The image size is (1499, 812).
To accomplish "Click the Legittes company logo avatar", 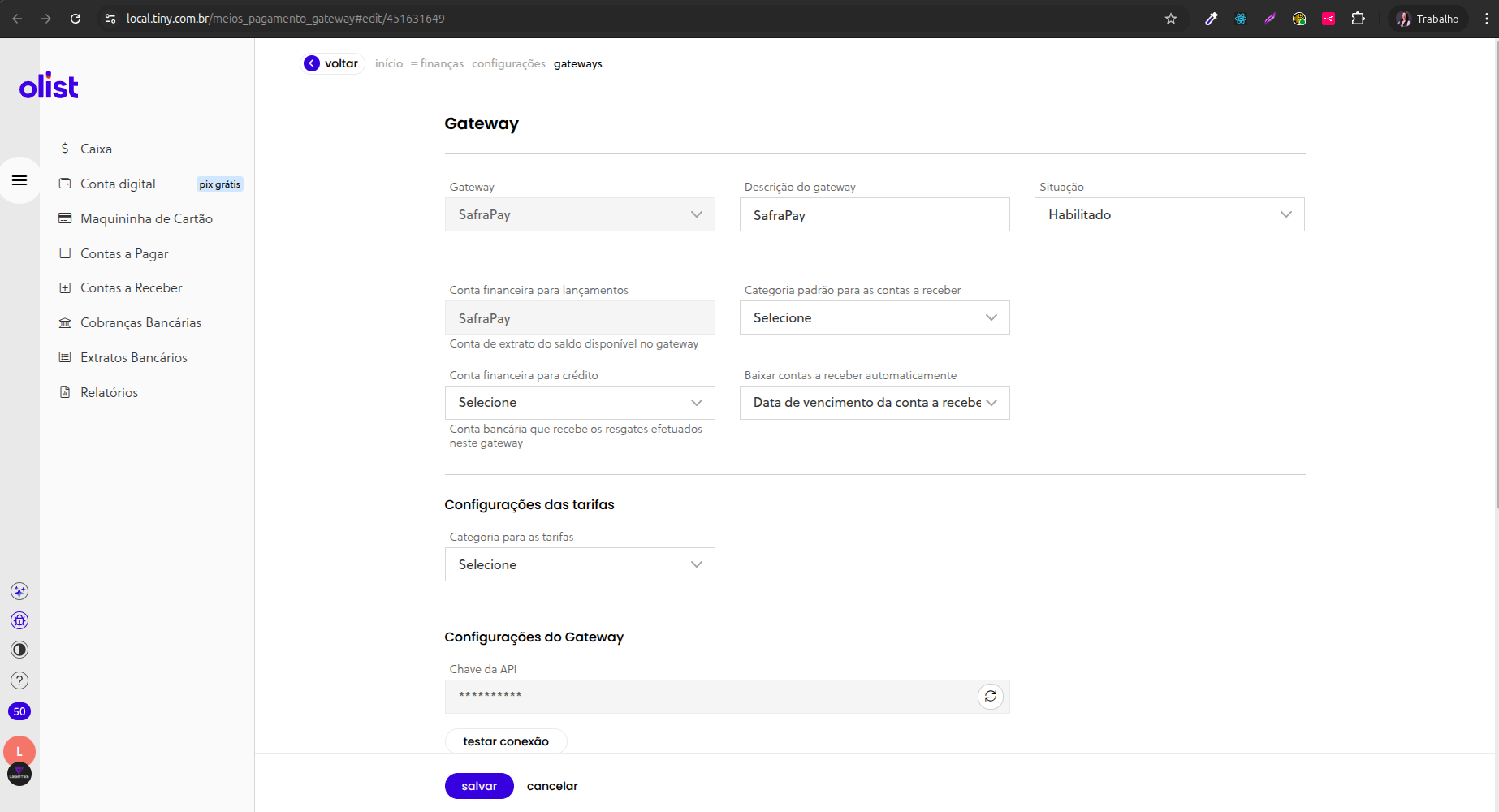I will point(19,775).
